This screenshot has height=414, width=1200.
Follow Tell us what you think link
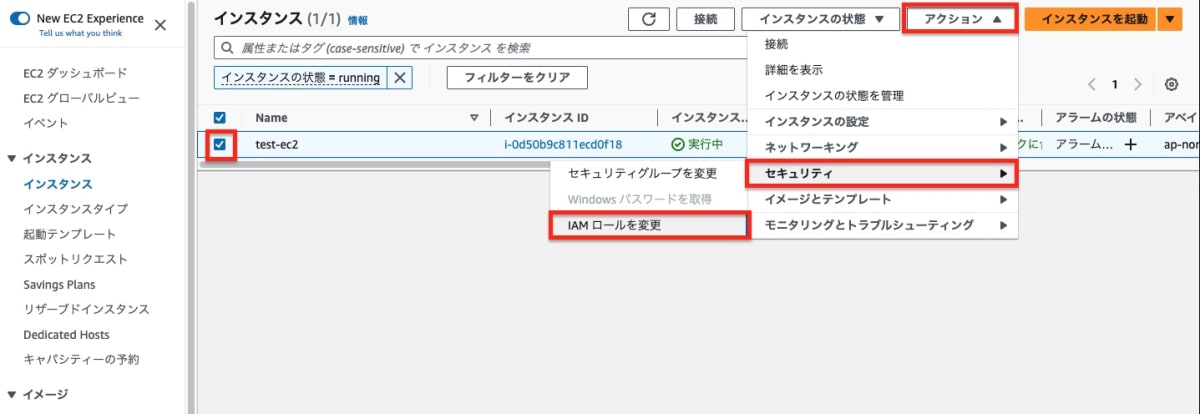(x=80, y=33)
